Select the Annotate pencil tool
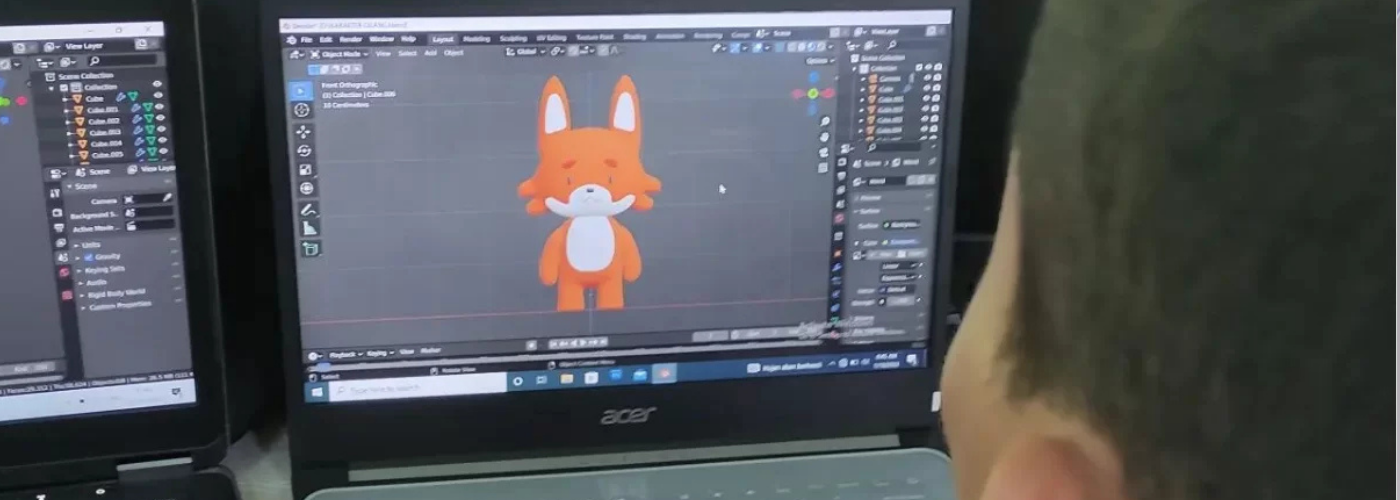 tap(308, 210)
